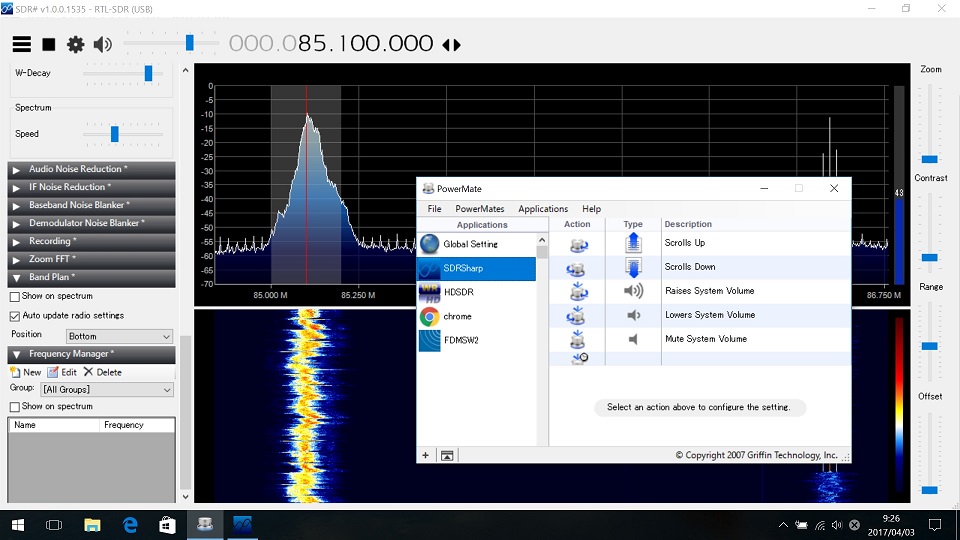
Task: Open File Explorer from the taskbar
Action: point(92,525)
